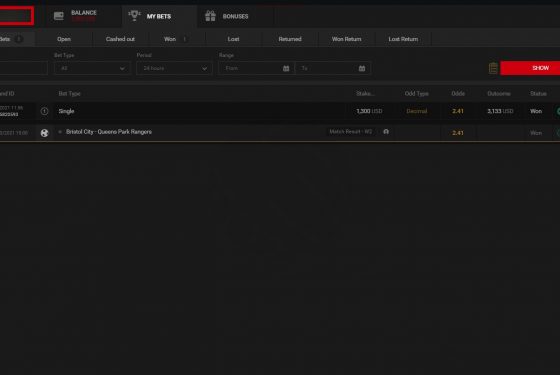Filter bets by Returned
This screenshot has width=560, height=375.
coord(290,39)
